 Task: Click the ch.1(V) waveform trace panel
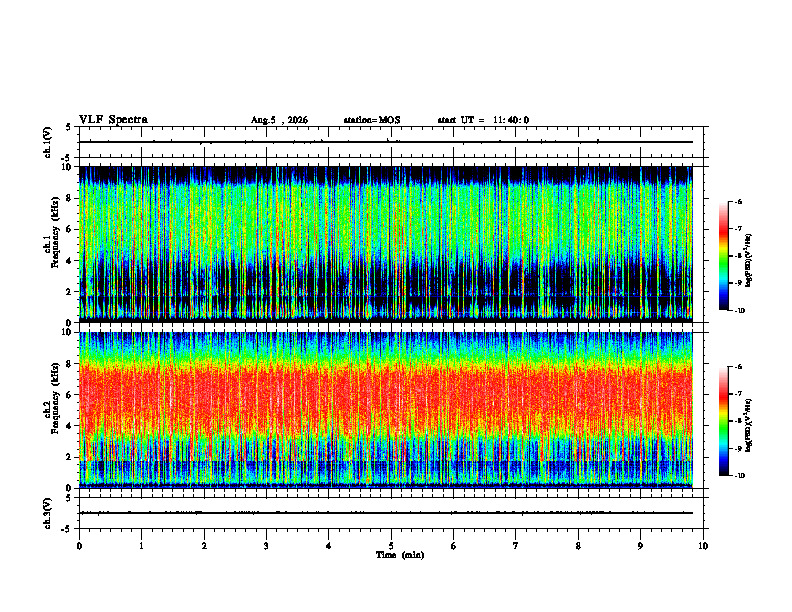(x=391, y=142)
